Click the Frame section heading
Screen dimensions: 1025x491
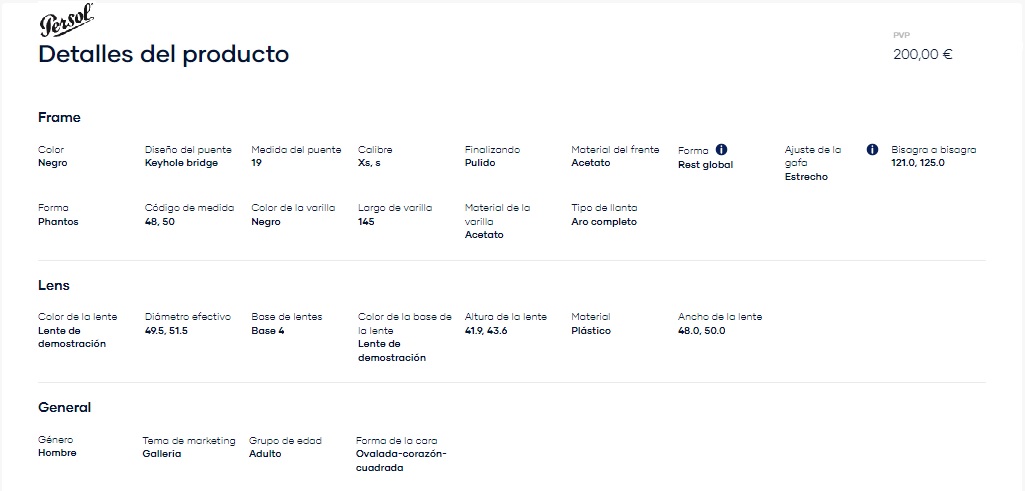[59, 118]
